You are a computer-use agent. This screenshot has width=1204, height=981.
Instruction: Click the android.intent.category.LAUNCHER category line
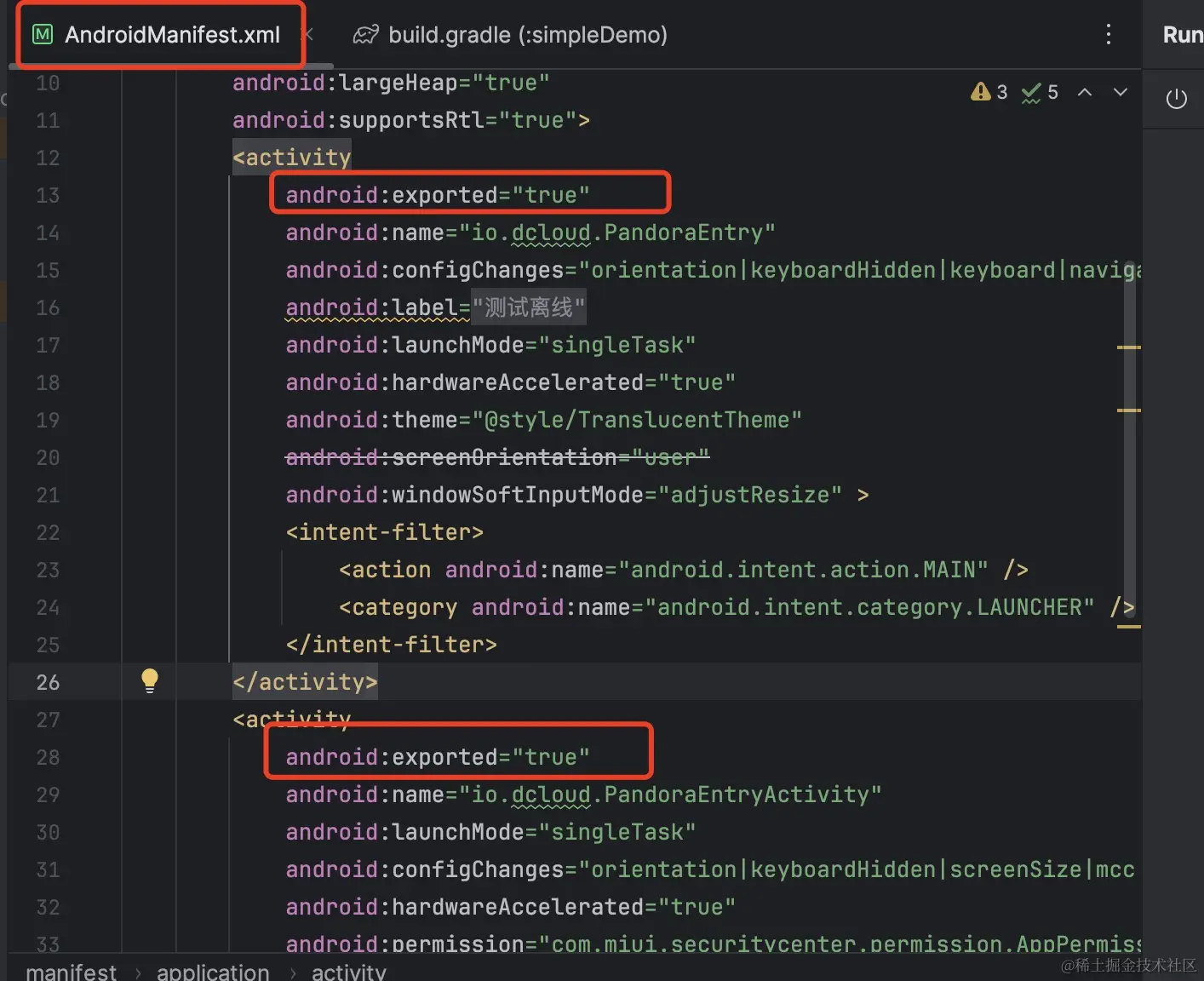point(737,607)
